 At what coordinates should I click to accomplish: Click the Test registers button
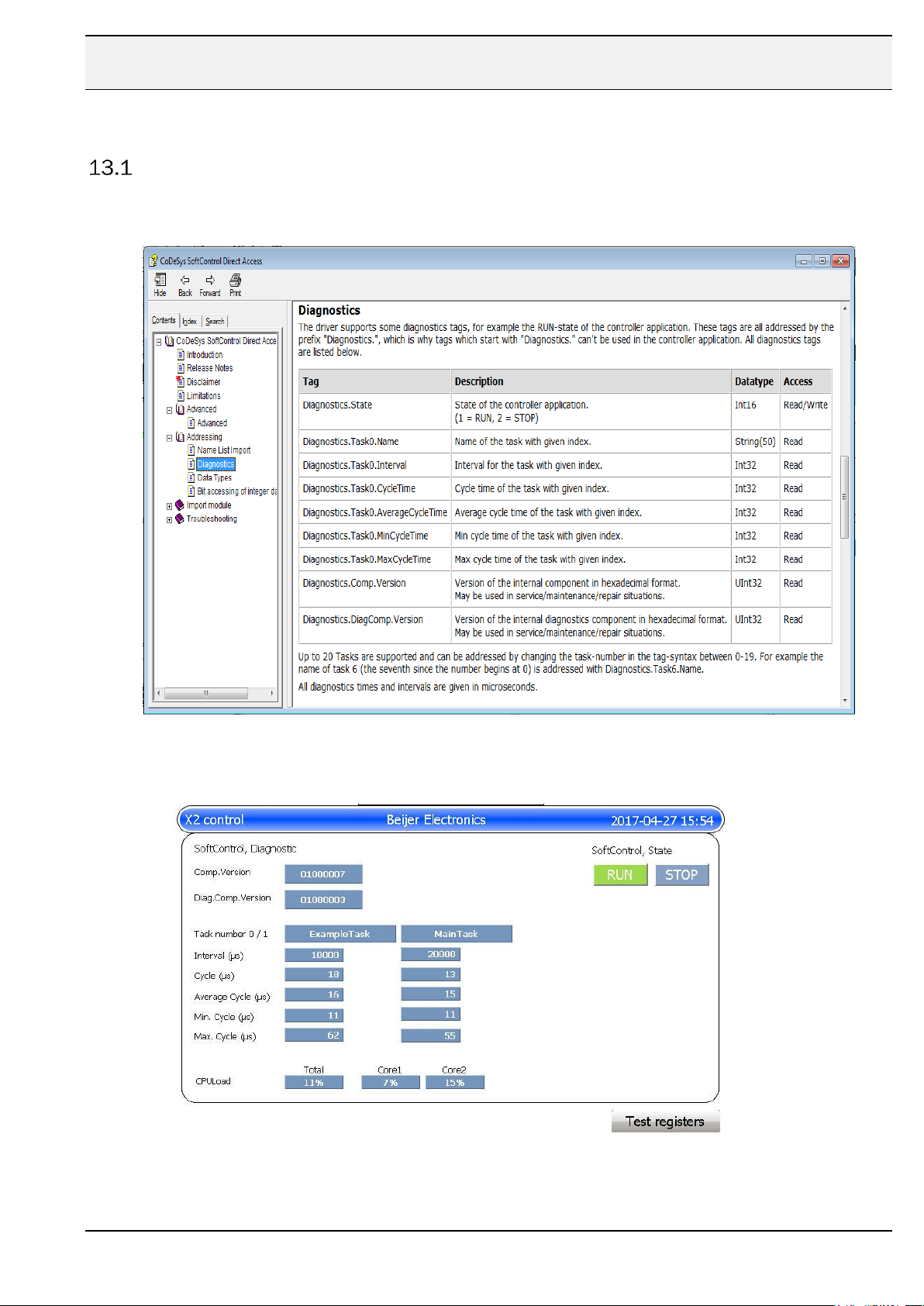coord(664,1122)
